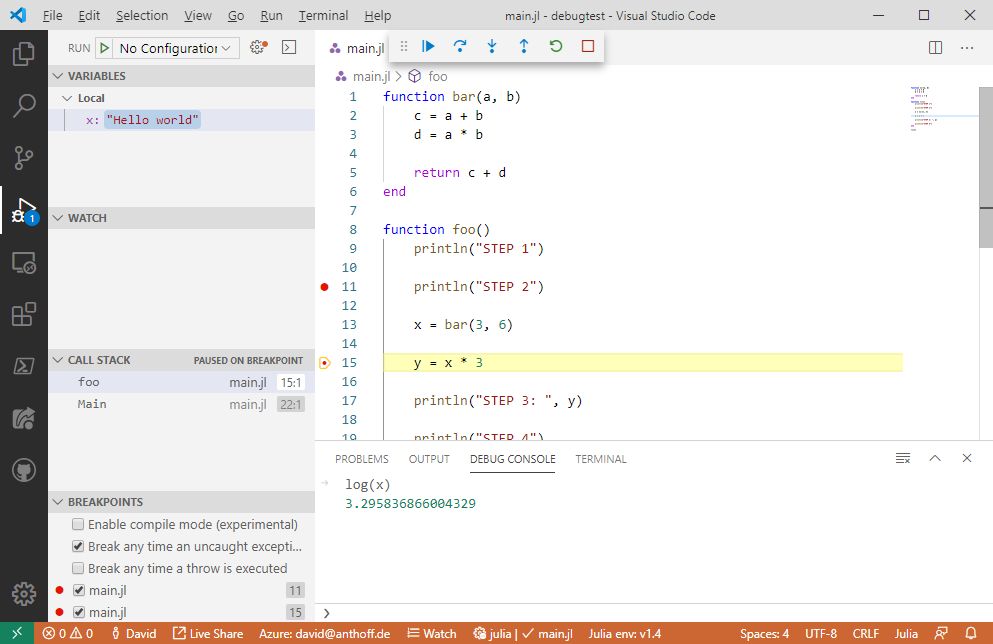Uncheck 'Break any time an uncaught exception'
Image resolution: width=993 pixels, height=644 pixels.
tap(77, 545)
